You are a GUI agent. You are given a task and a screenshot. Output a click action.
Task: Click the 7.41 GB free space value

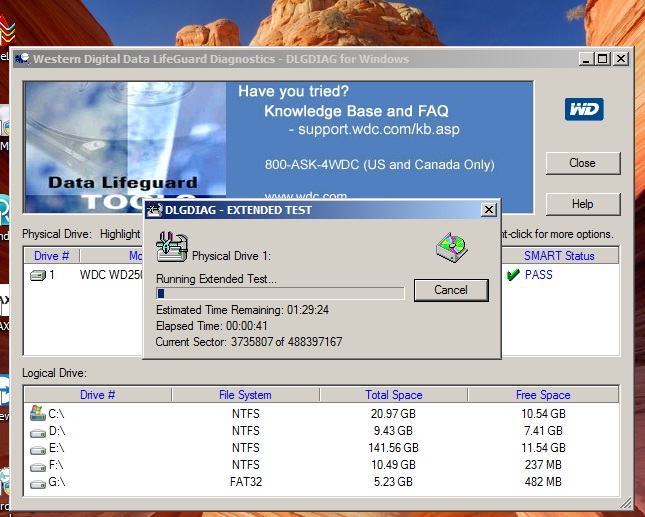click(x=543, y=431)
